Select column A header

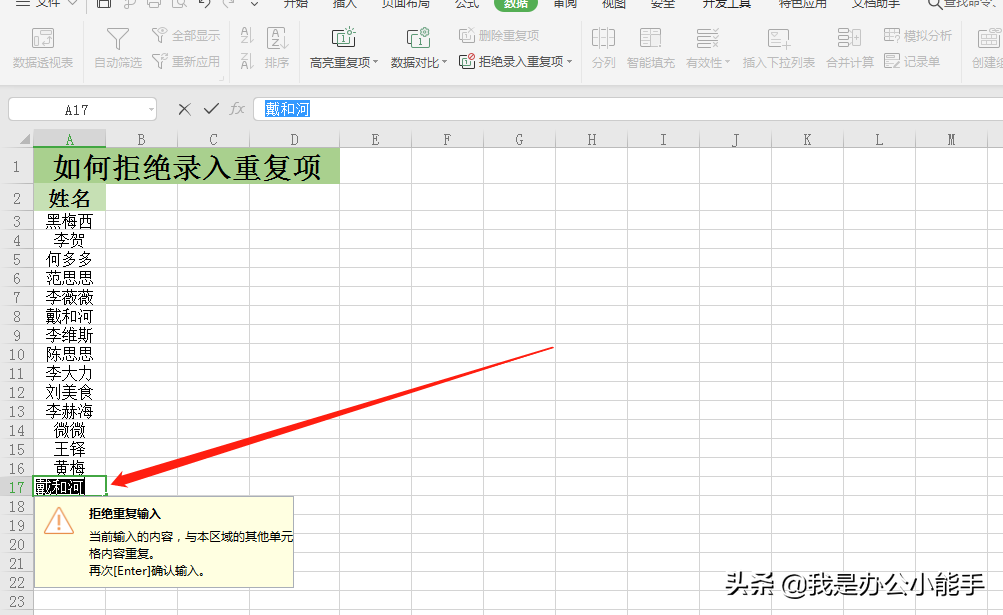click(x=69, y=139)
